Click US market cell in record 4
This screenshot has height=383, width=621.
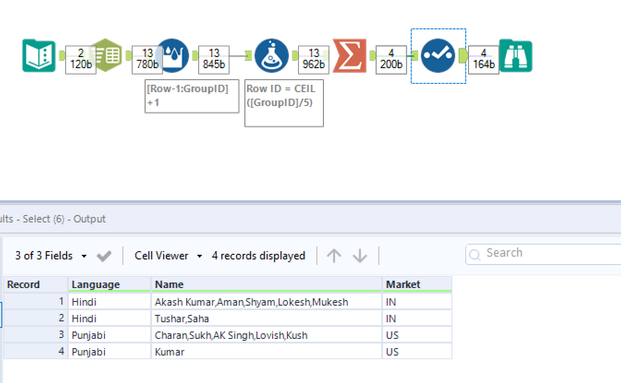click(417, 352)
